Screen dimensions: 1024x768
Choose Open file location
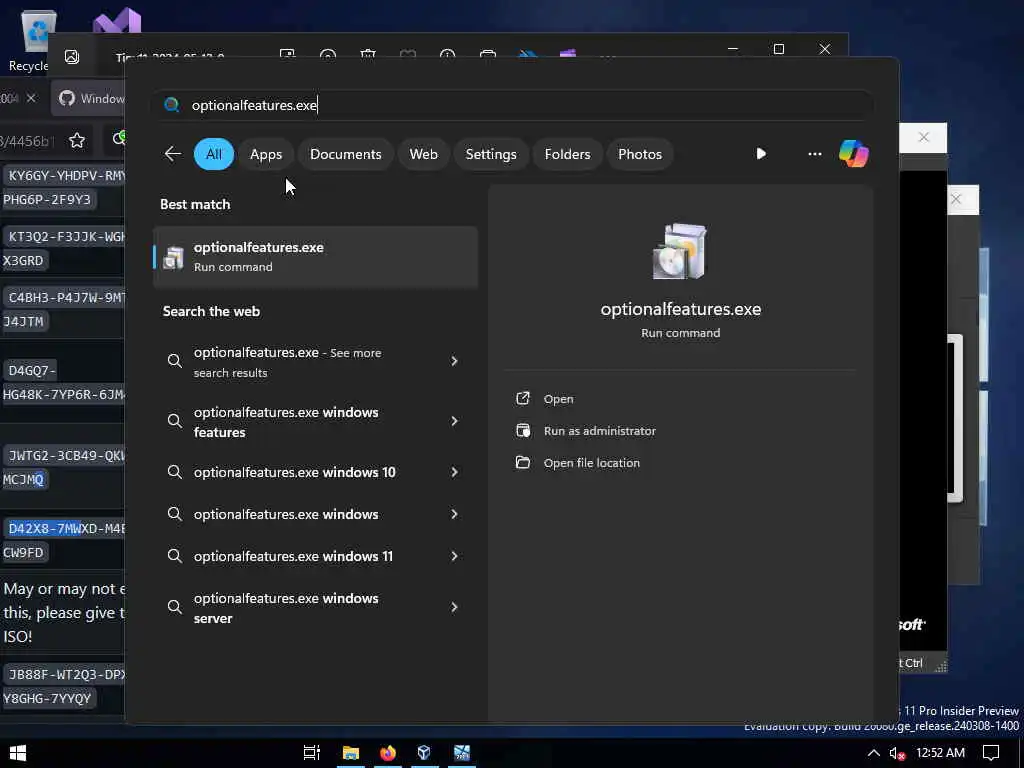[592, 463]
